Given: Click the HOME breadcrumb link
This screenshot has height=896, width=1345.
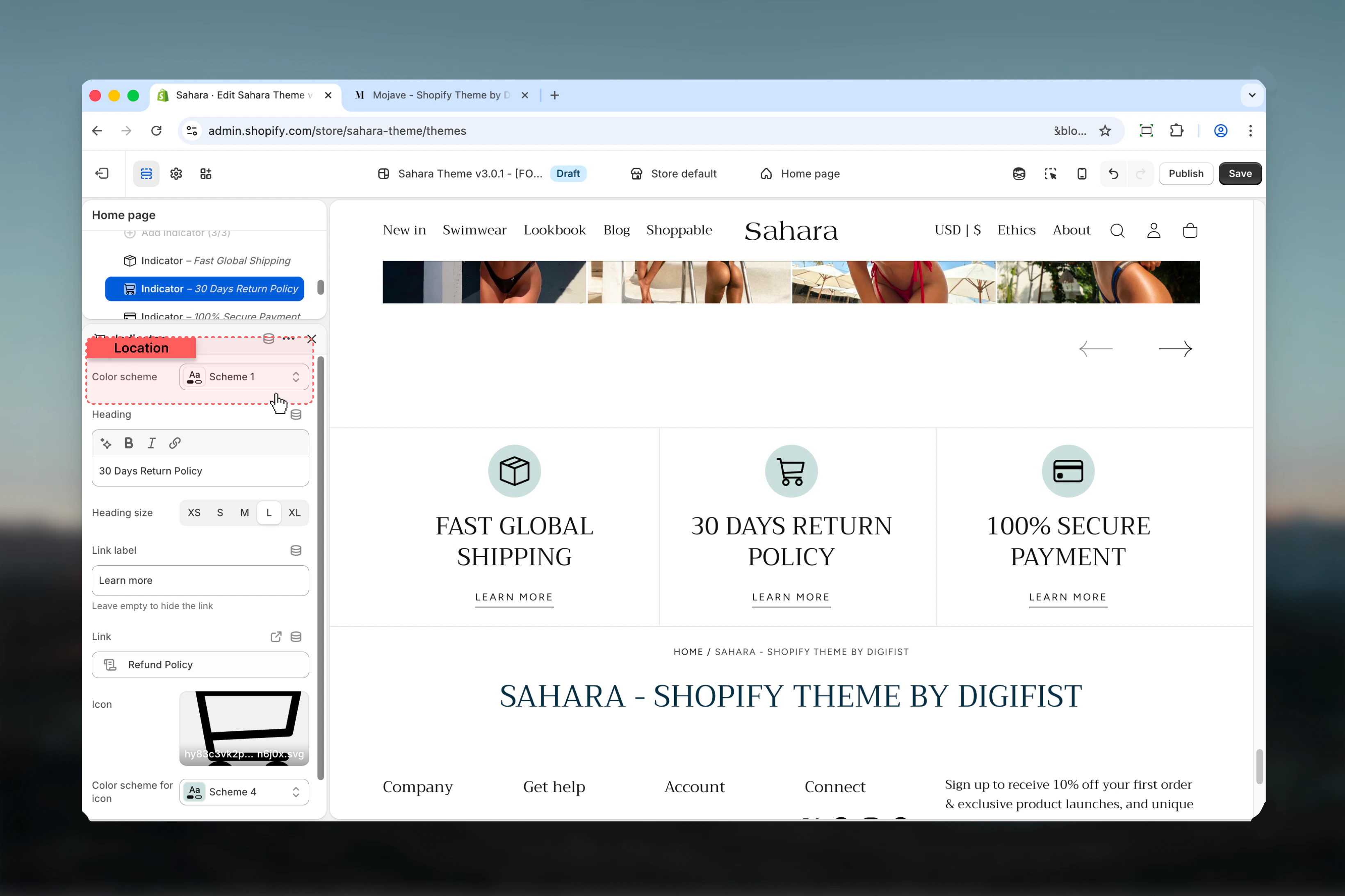Looking at the screenshot, I should [688, 652].
